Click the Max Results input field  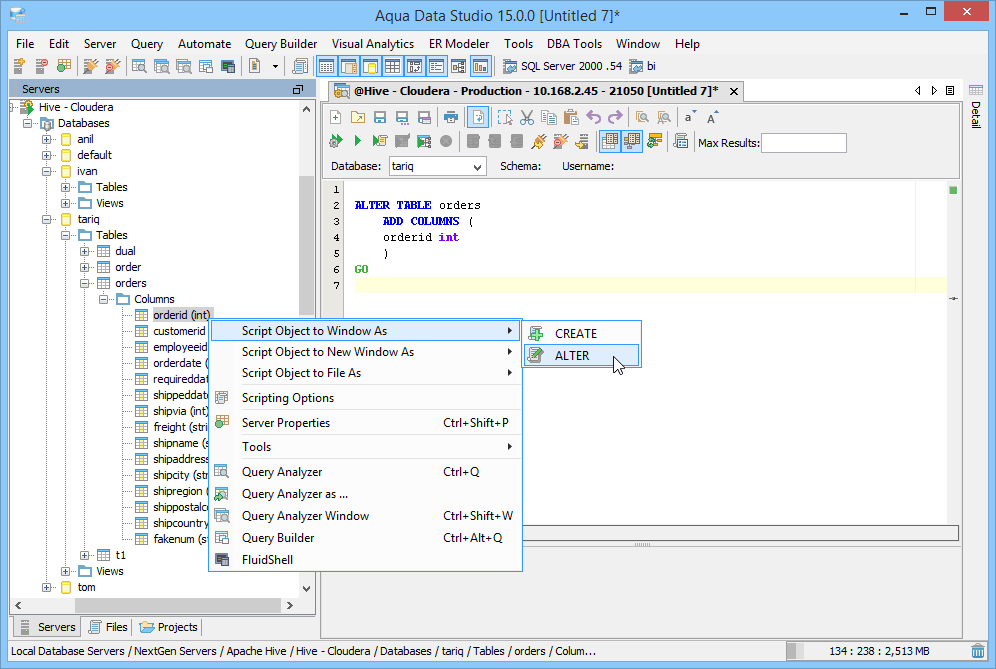tap(804, 143)
